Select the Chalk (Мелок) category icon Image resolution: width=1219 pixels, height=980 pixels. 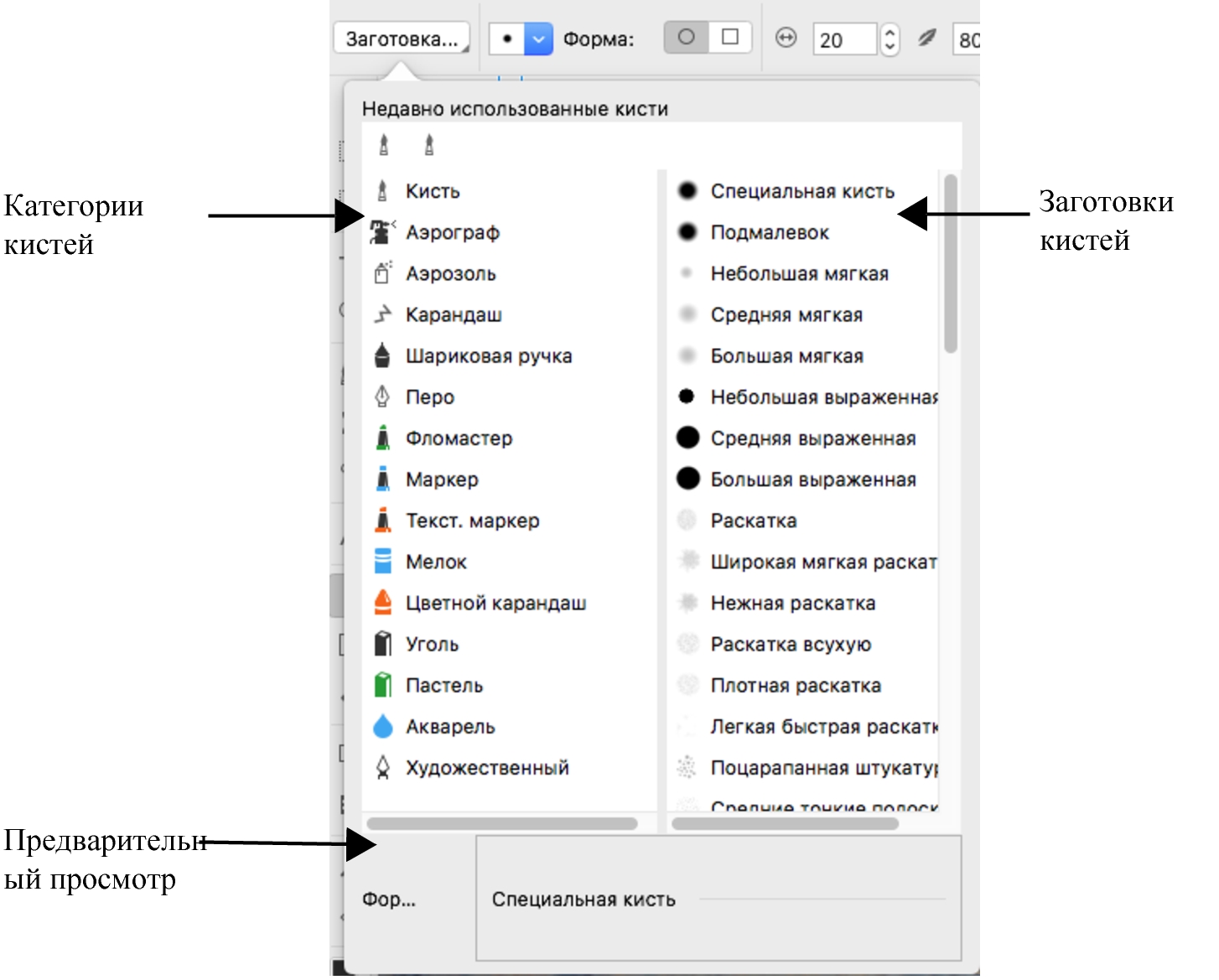[382, 561]
